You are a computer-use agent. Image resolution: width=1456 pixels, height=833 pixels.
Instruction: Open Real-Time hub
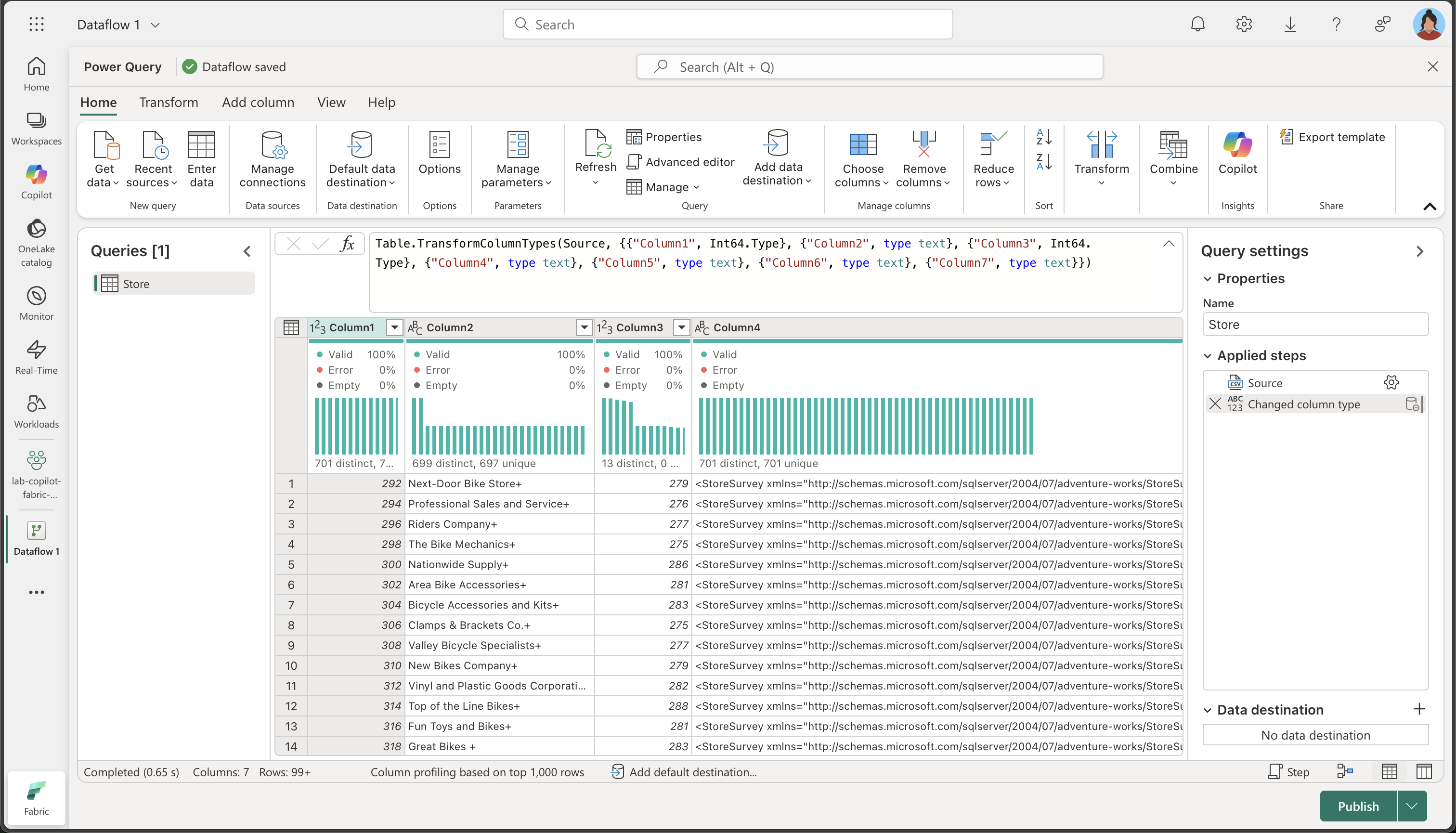point(36,358)
